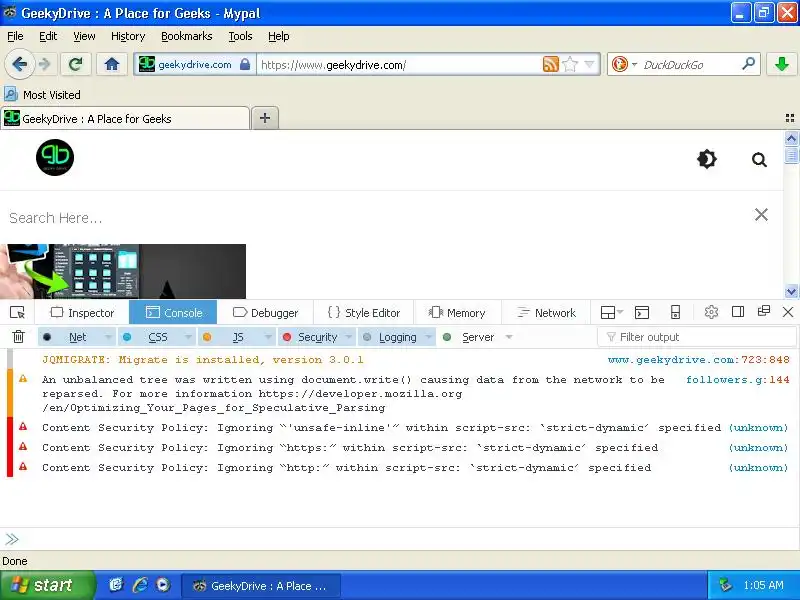Expand the JS filter dropdown arrow

268,337
